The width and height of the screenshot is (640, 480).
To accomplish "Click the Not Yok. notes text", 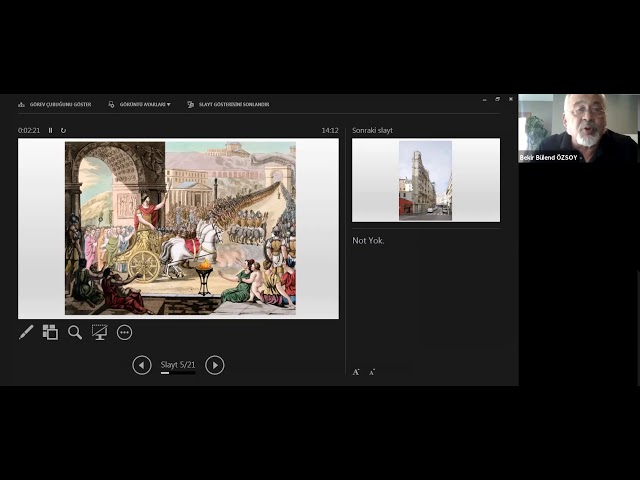I will pos(368,240).
